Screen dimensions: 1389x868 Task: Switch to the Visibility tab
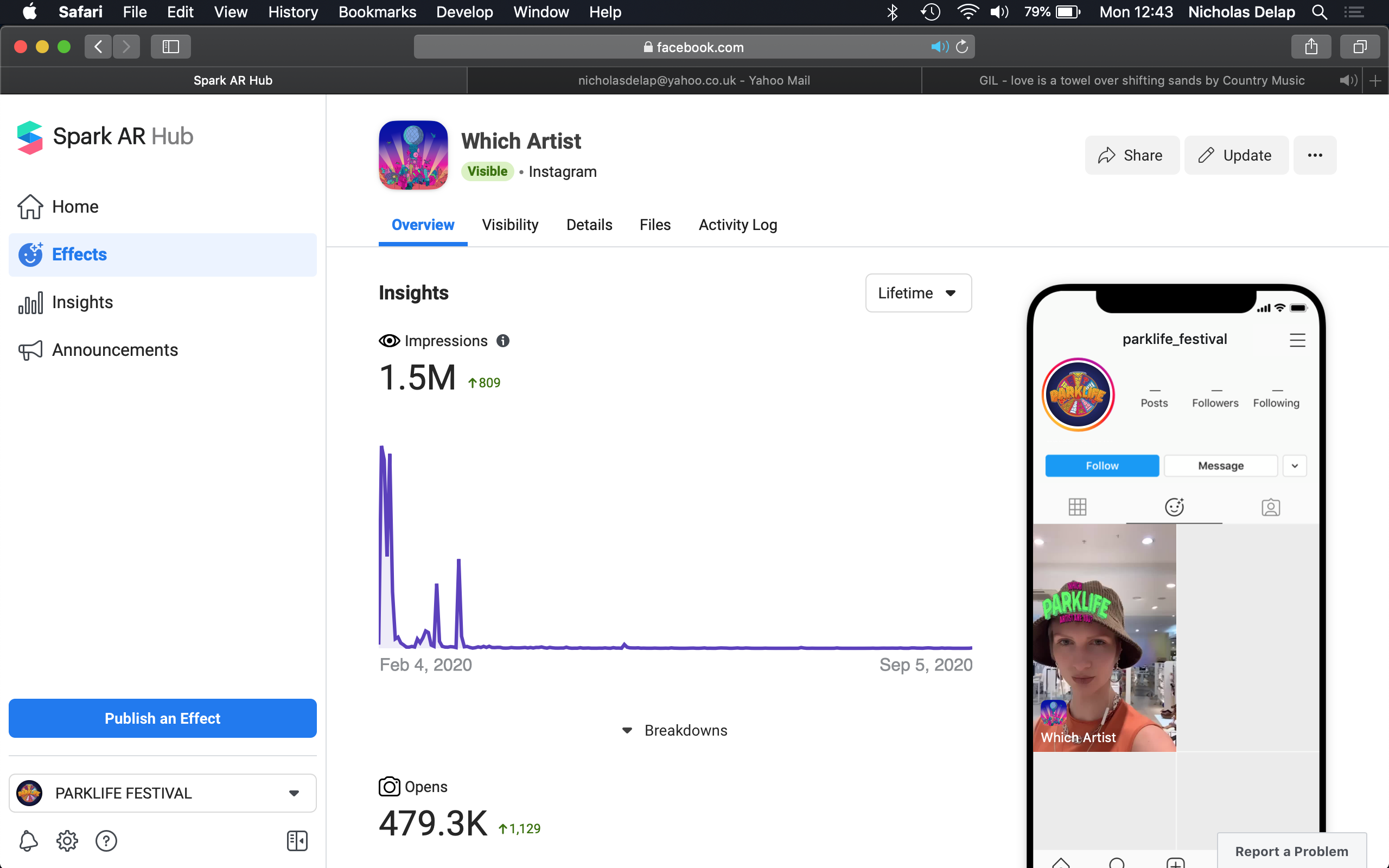click(509, 225)
